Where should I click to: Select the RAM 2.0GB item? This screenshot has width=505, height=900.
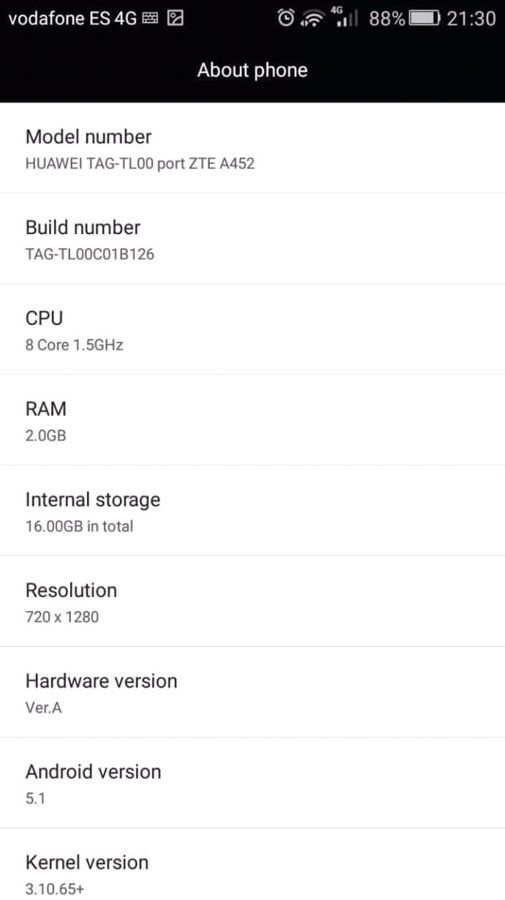[x=252, y=420]
